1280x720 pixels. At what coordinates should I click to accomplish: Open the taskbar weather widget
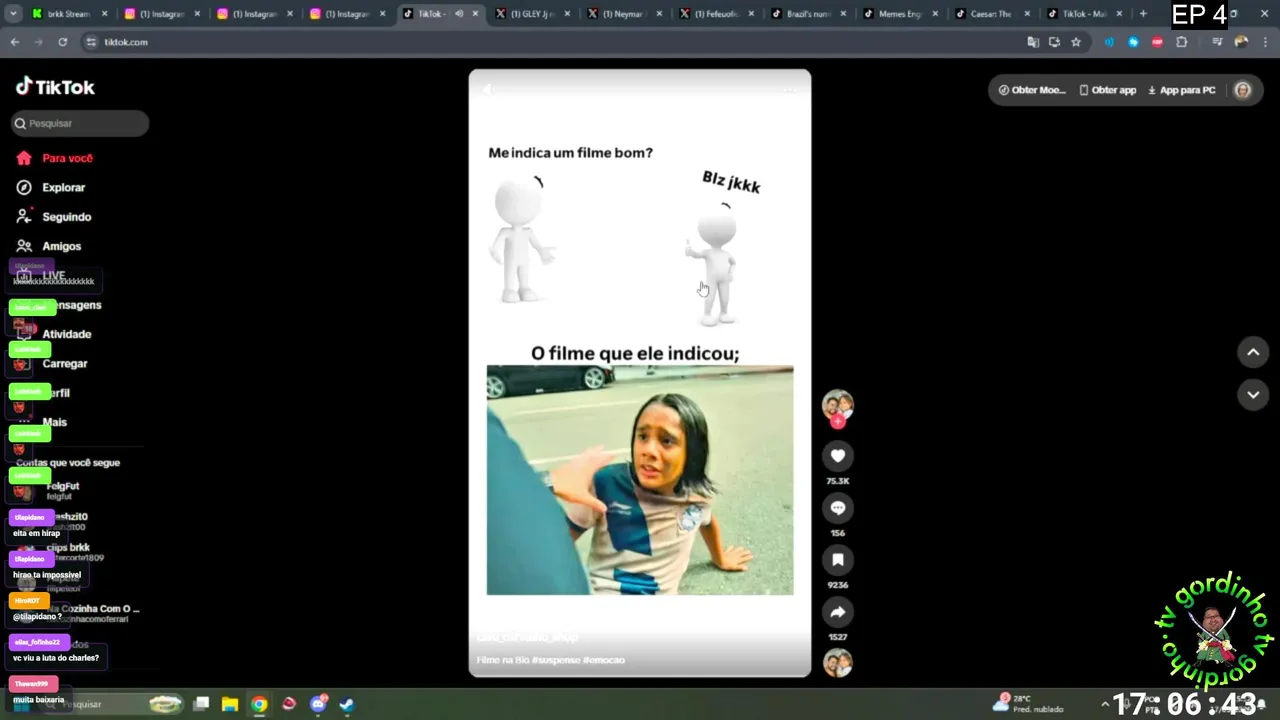coord(1029,704)
